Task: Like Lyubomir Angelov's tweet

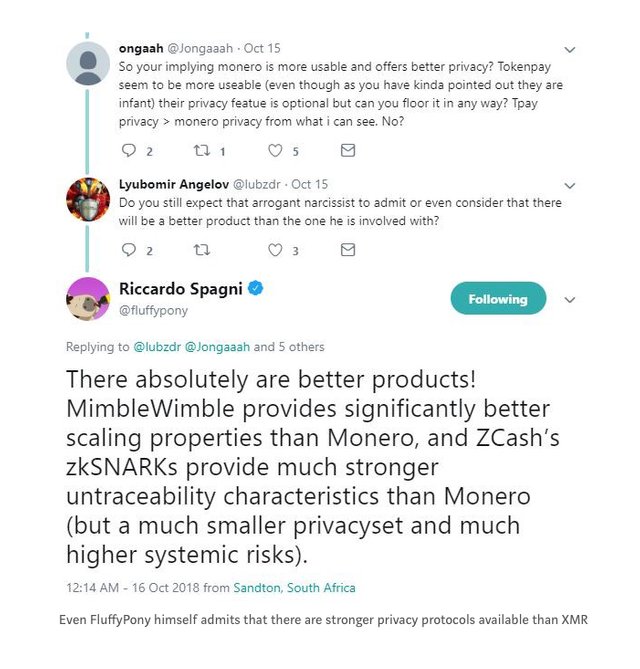Action: tap(276, 250)
